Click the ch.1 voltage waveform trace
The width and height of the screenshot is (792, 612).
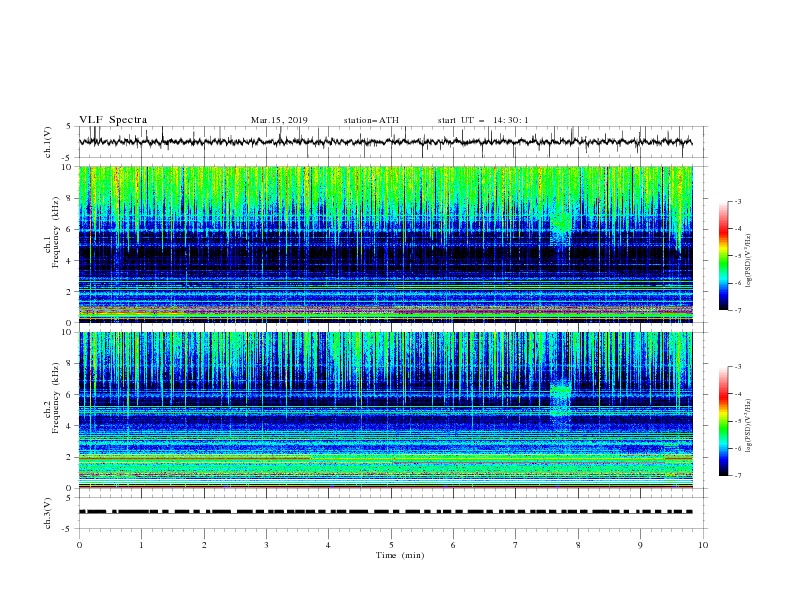click(385, 142)
